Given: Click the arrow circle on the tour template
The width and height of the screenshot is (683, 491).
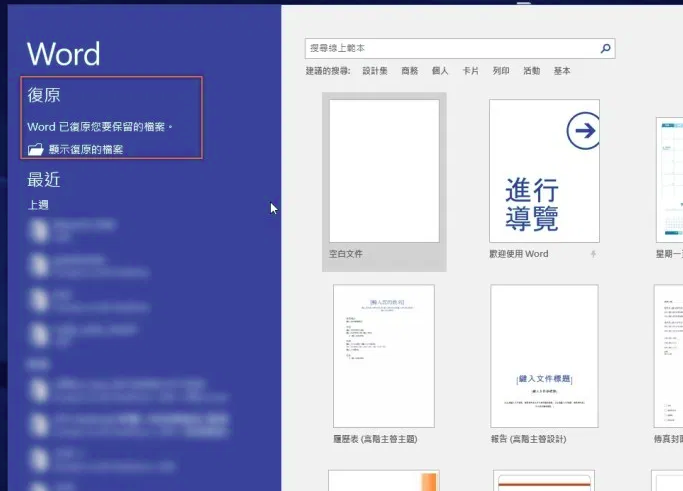Looking at the screenshot, I should (x=583, y=131).
